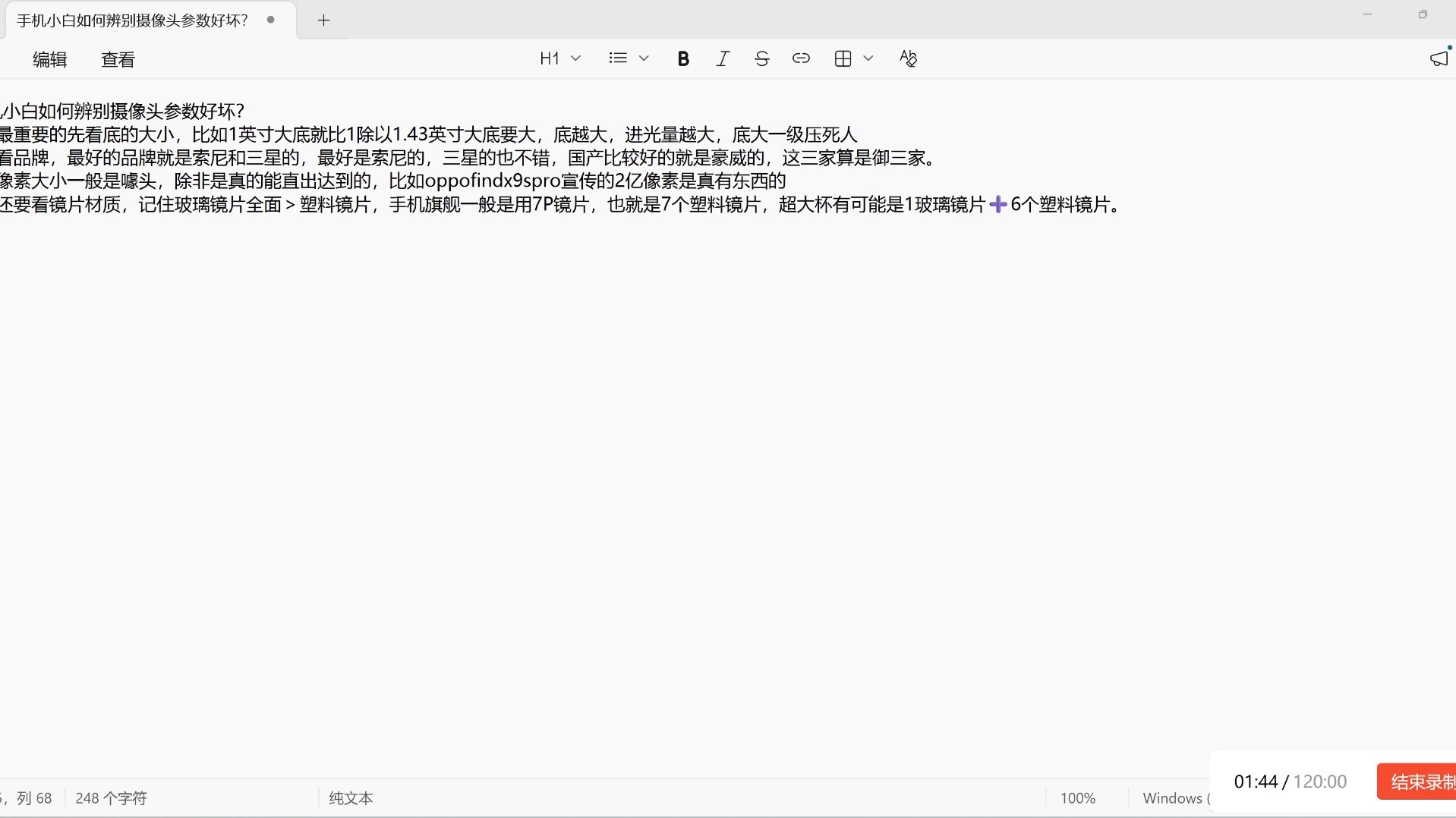Select the H1 heading button
The height and width of the screenshot is (818, 1456).
coord(550,58)
